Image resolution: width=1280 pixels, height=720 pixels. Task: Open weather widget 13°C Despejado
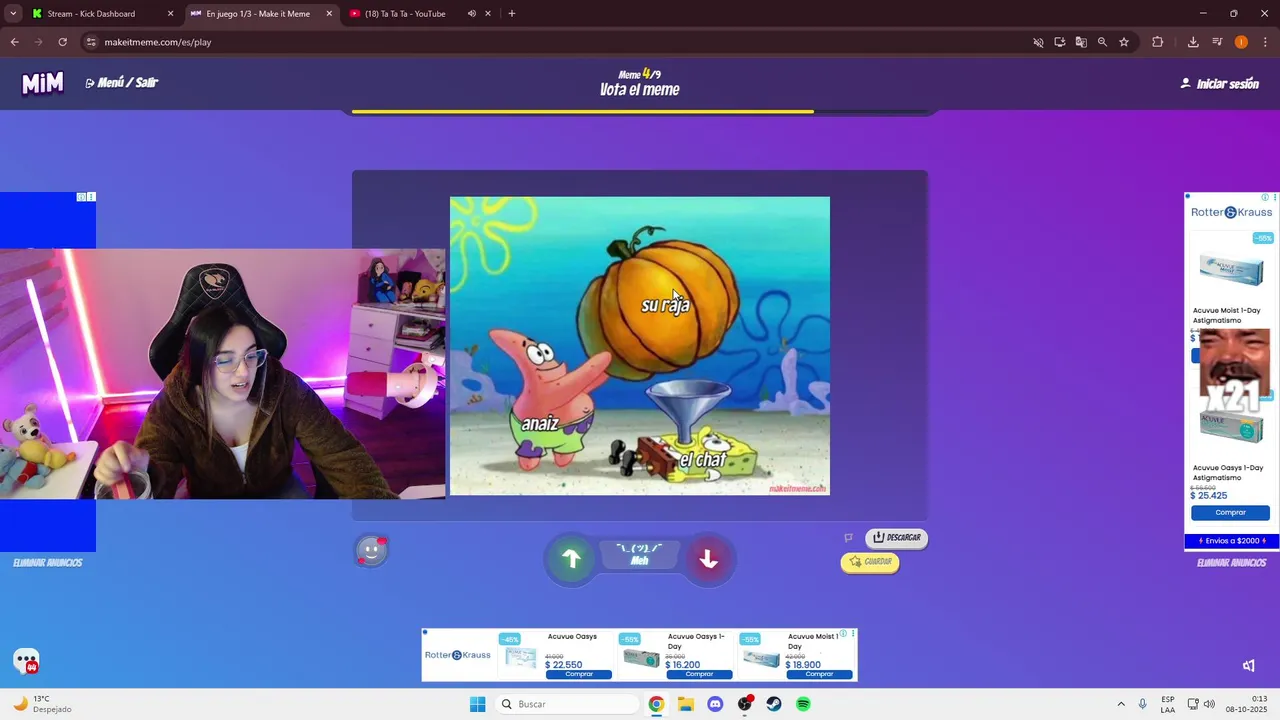(43, 704)
